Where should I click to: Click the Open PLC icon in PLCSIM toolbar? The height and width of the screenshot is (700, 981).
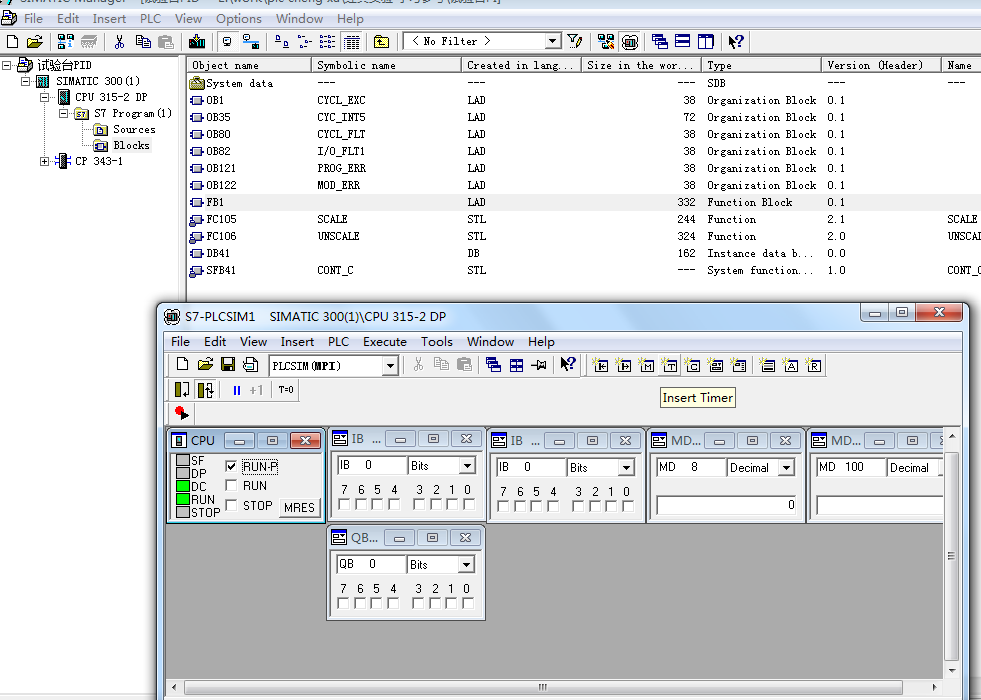point(205,365)
